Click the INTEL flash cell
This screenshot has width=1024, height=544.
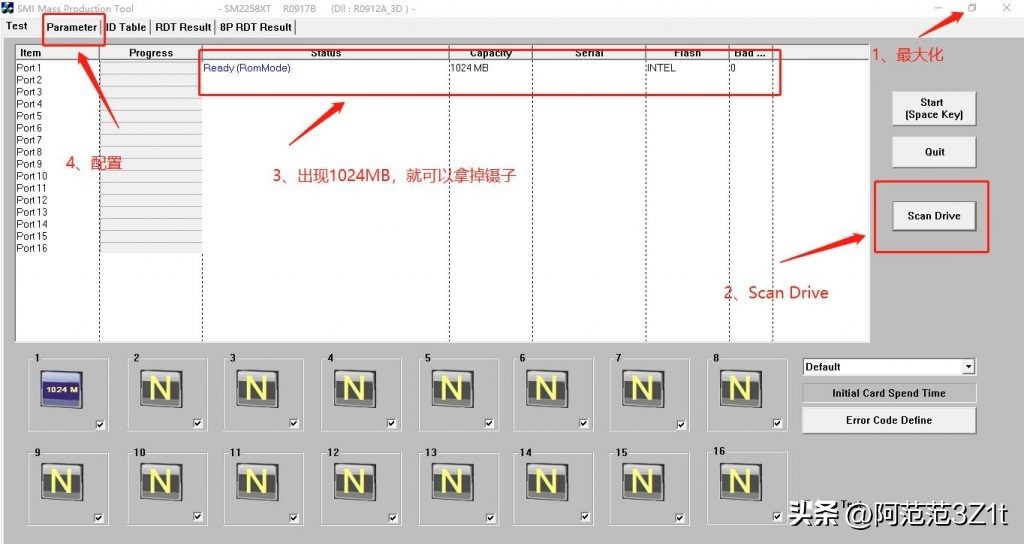click(662, 68)
